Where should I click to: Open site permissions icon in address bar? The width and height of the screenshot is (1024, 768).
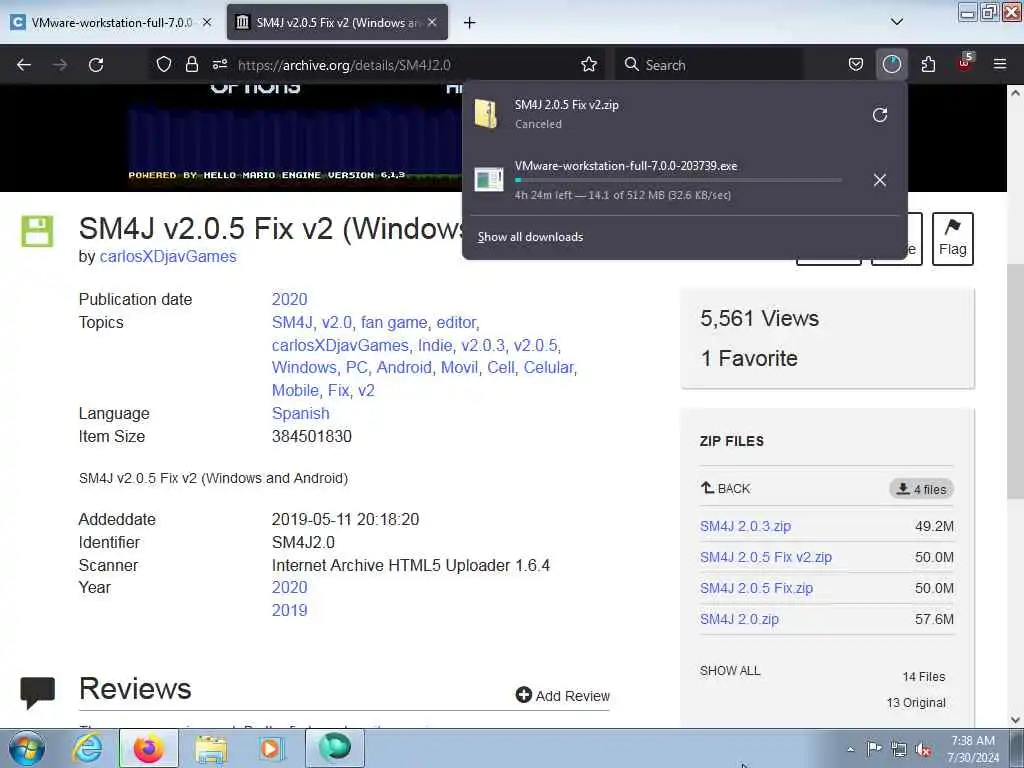coord(220,64)
